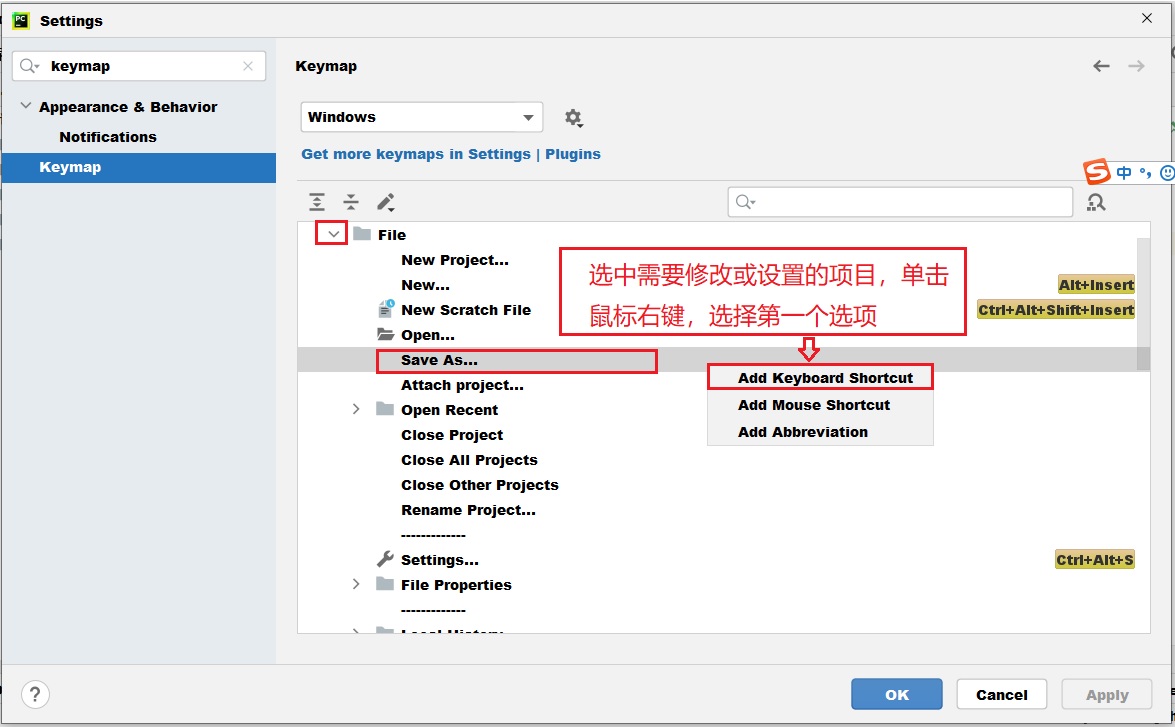Open keymap scheme gear options
This screenshot has width=1175, height=727.
(573, 118)
